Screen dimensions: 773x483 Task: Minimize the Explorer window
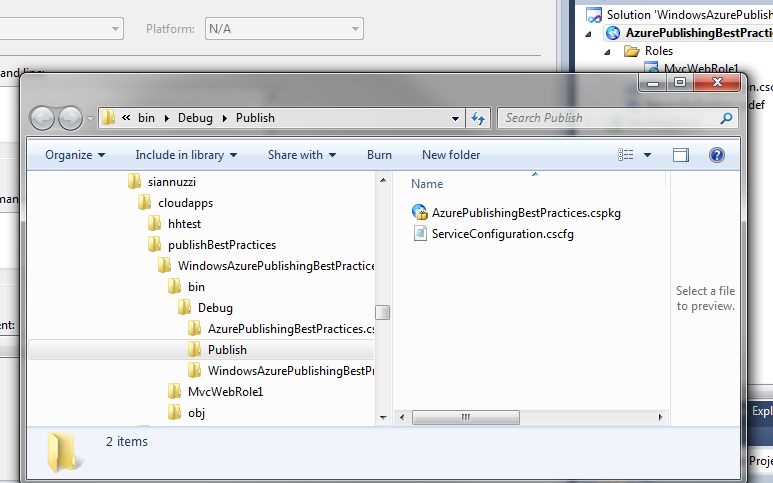653,82
